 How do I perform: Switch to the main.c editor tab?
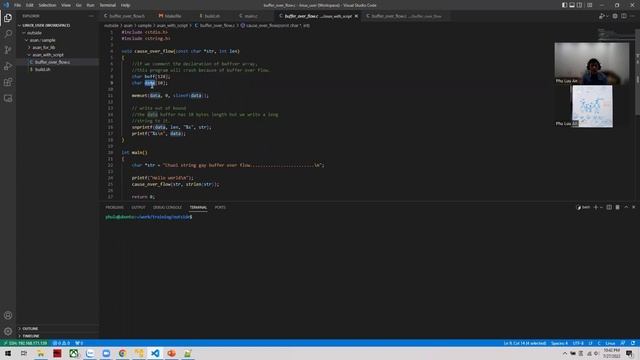(251, 16)
